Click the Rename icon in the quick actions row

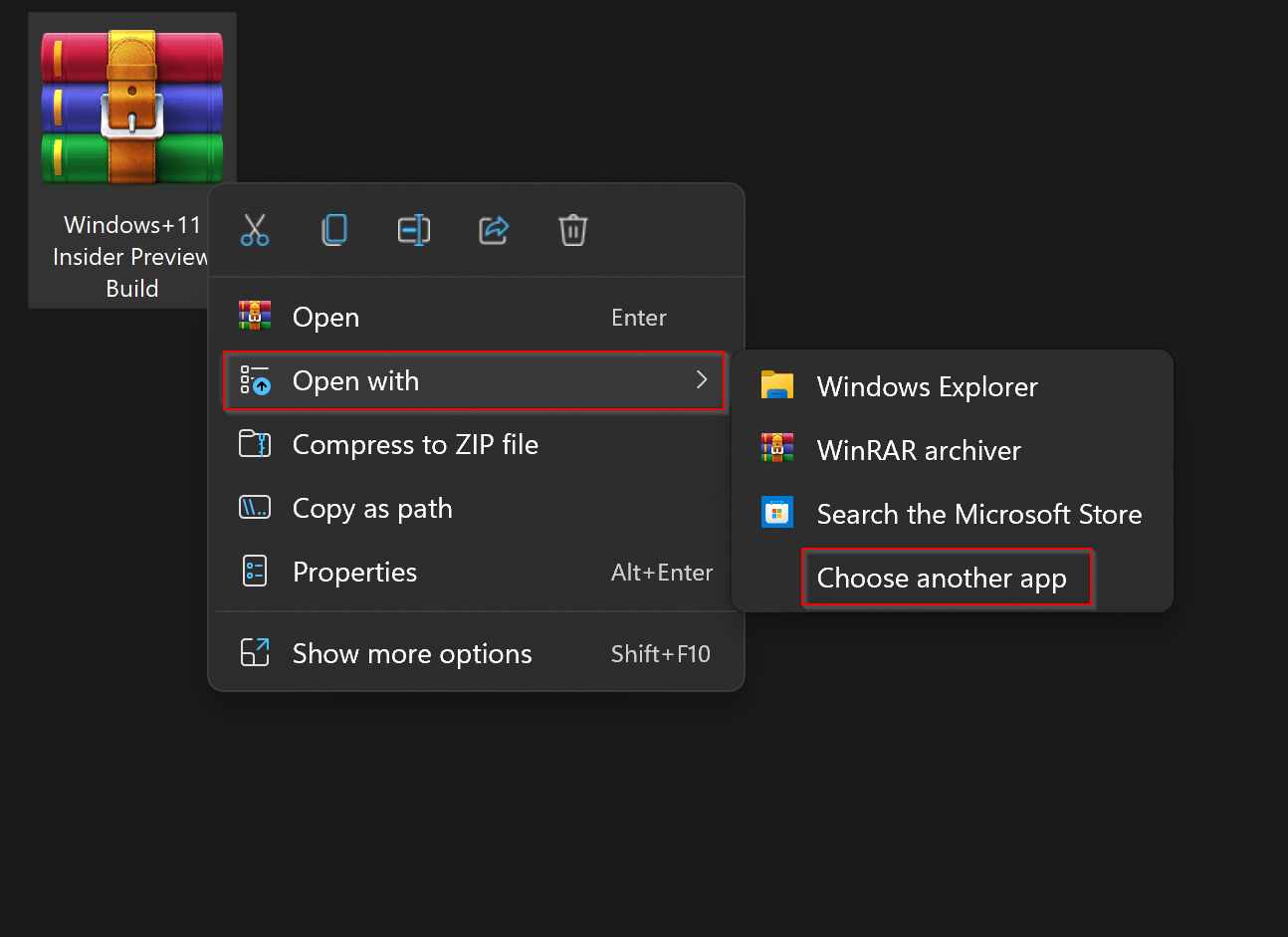(414, 230)
